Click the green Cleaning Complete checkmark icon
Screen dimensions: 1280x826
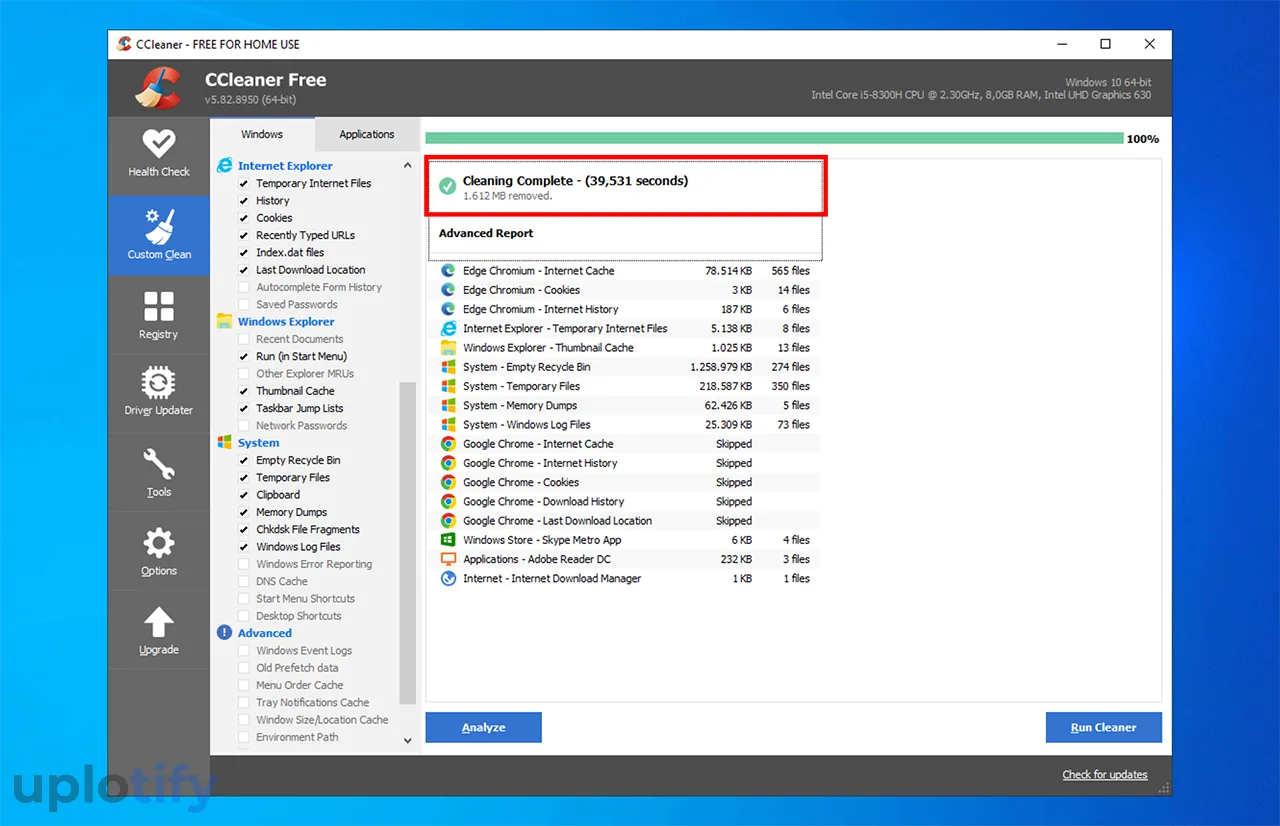(448, 186)
